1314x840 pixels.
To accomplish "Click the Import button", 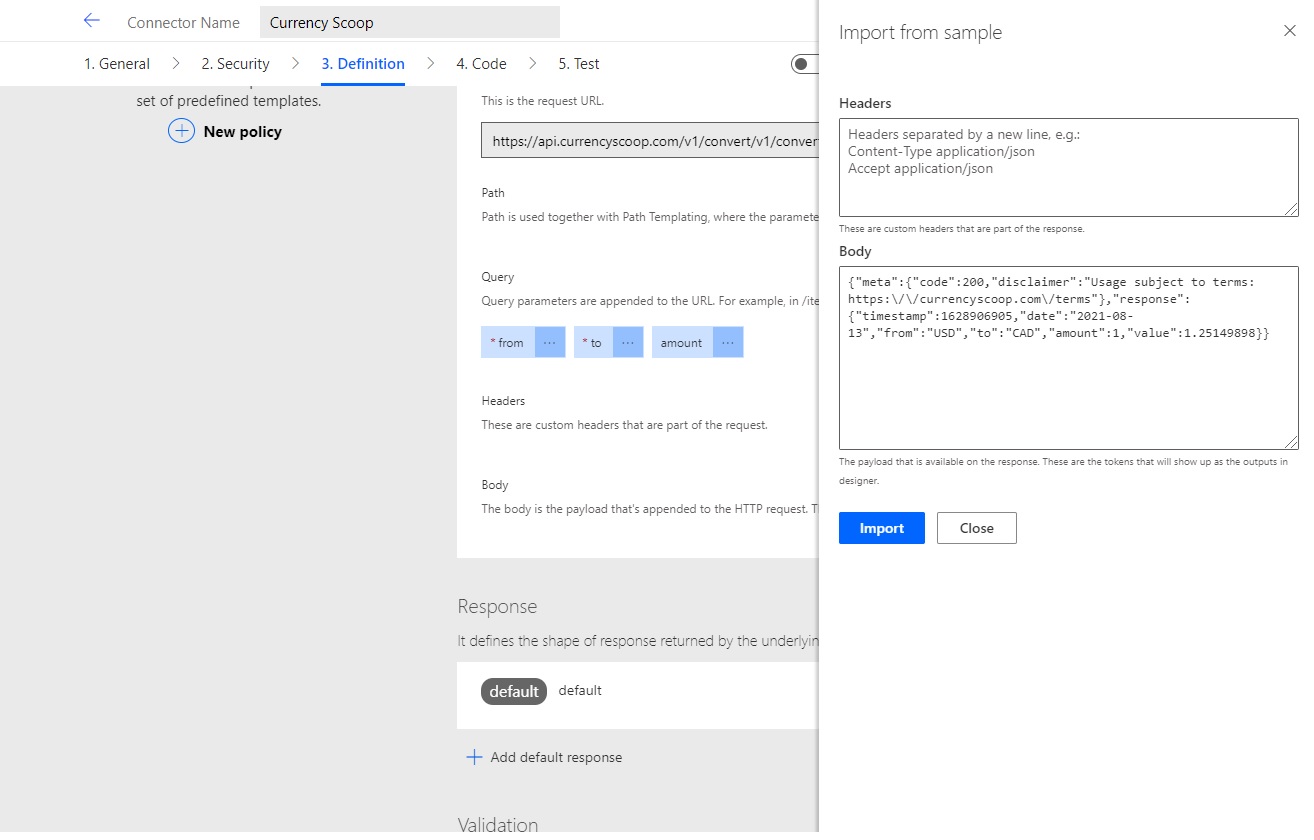I will click(881, 528).
